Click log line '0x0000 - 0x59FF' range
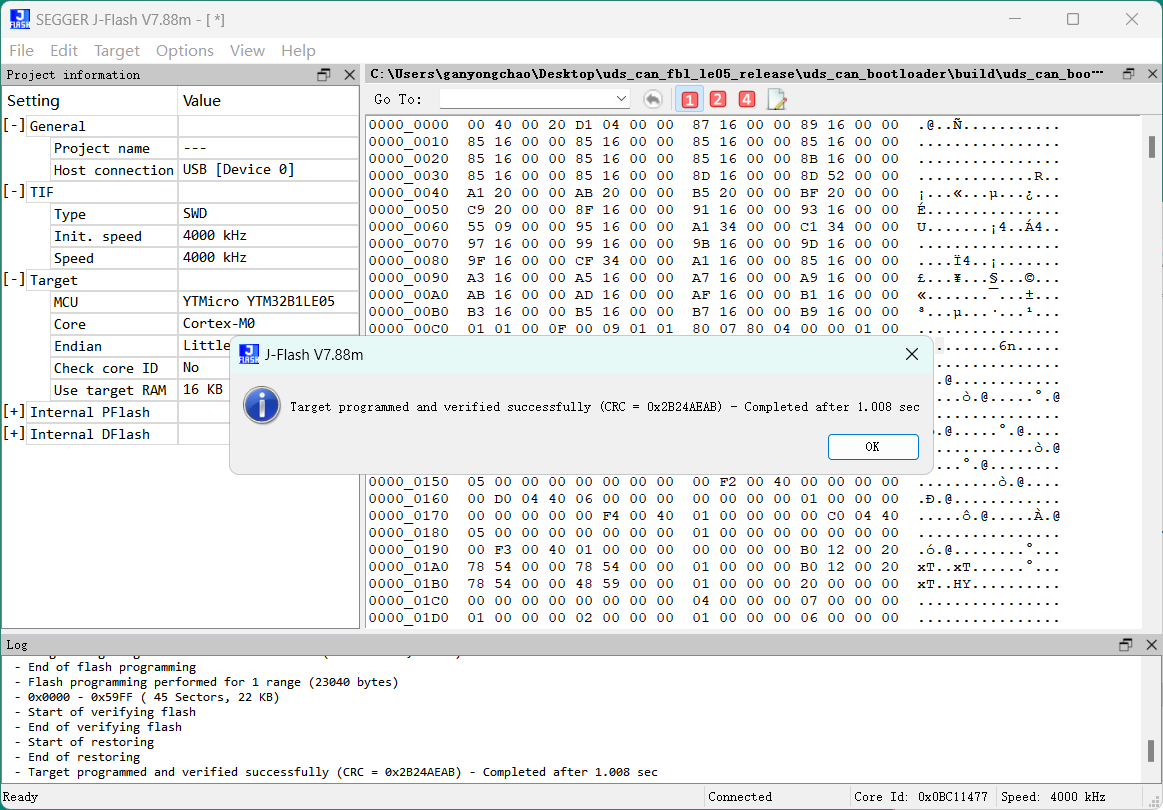 pyautogui.click(x=147, y=697)
